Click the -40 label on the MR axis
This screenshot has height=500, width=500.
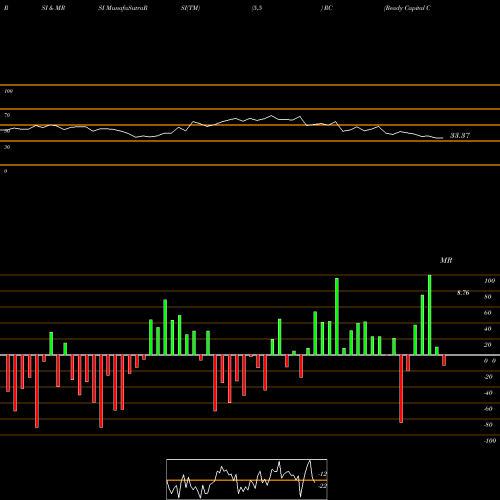[488, 393]
